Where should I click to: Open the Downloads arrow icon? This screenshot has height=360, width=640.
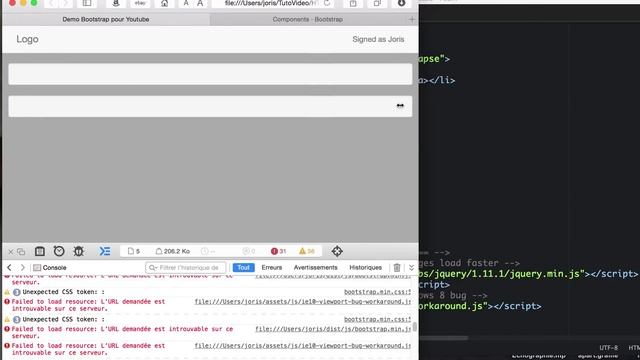pos(401,3)
